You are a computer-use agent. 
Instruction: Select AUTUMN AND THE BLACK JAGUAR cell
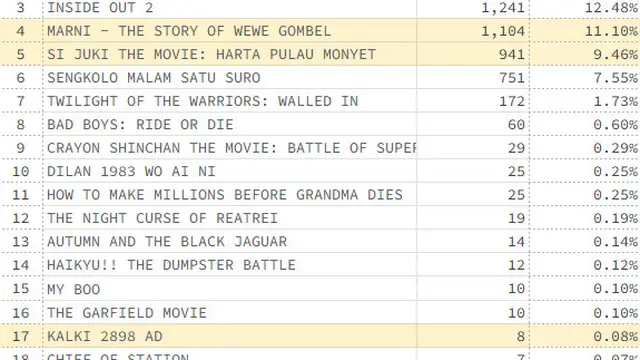click(229, 241)
